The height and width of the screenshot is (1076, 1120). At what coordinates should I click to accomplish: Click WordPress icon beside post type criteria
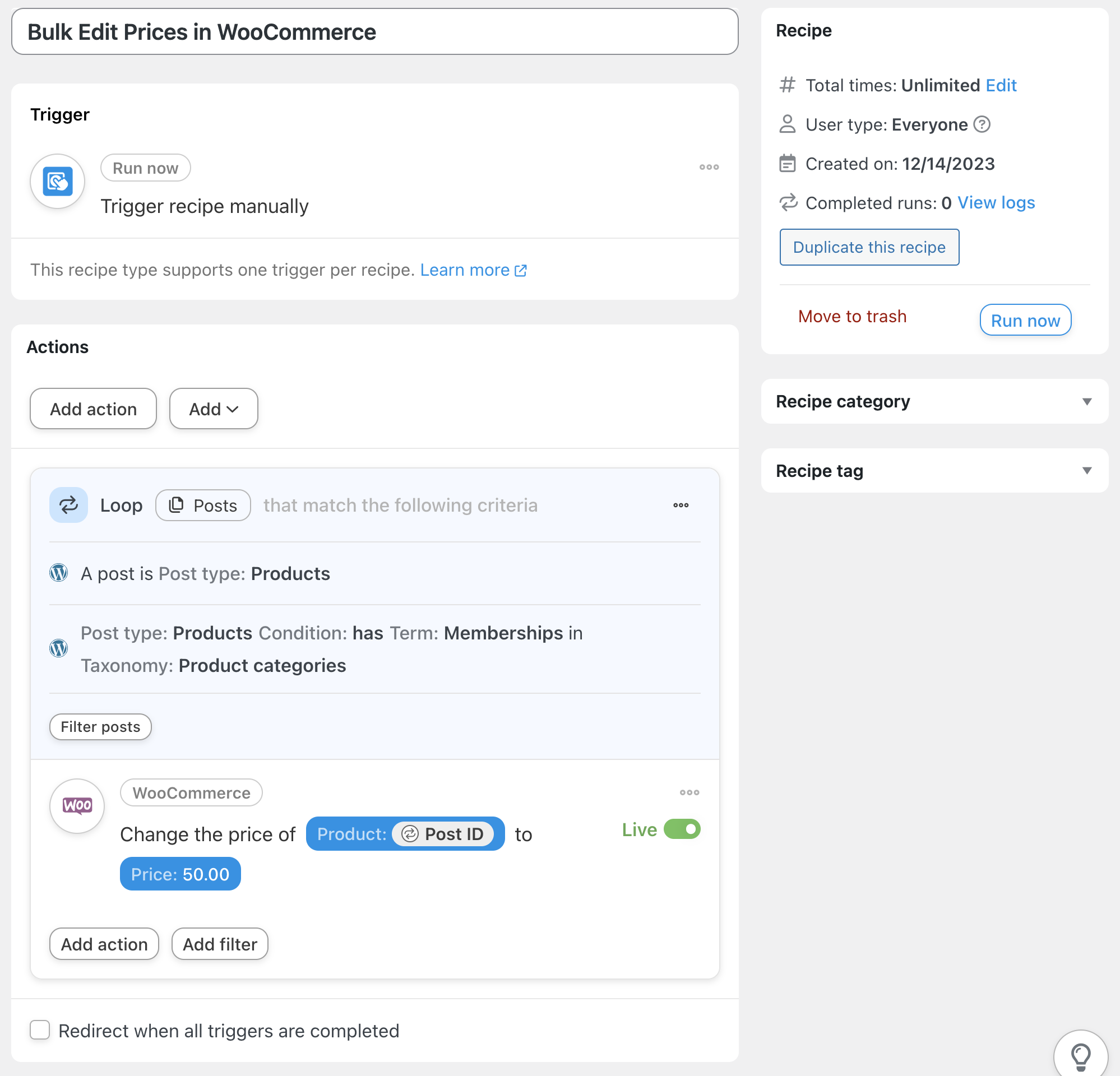click(58, 573)
